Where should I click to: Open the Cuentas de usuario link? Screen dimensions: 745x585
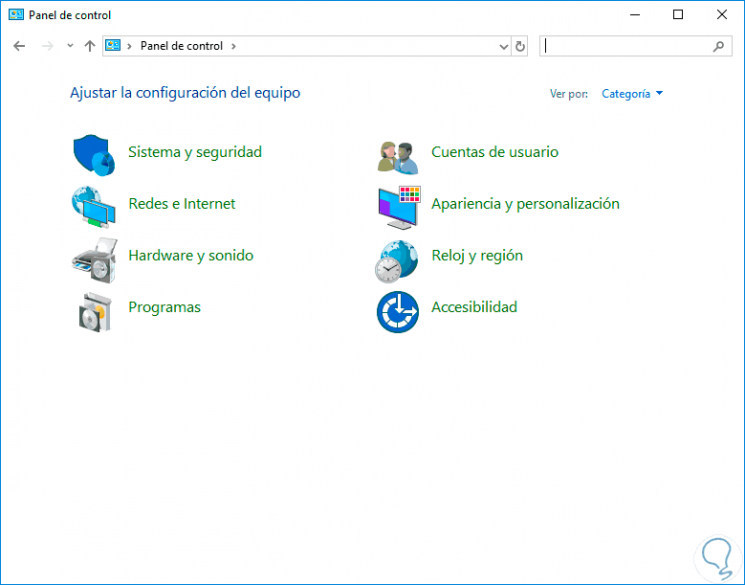[495, 152]
